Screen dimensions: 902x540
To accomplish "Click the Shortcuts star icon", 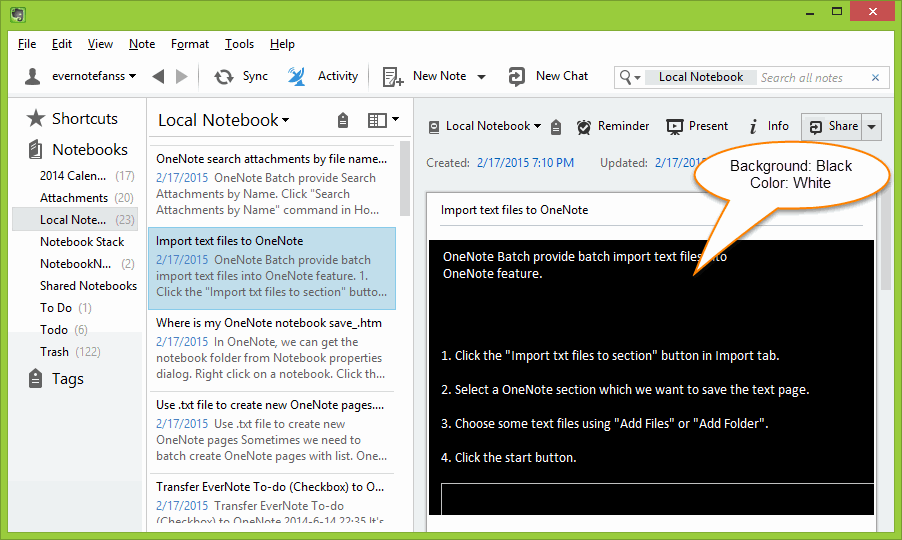I will [x=36, y=118].
